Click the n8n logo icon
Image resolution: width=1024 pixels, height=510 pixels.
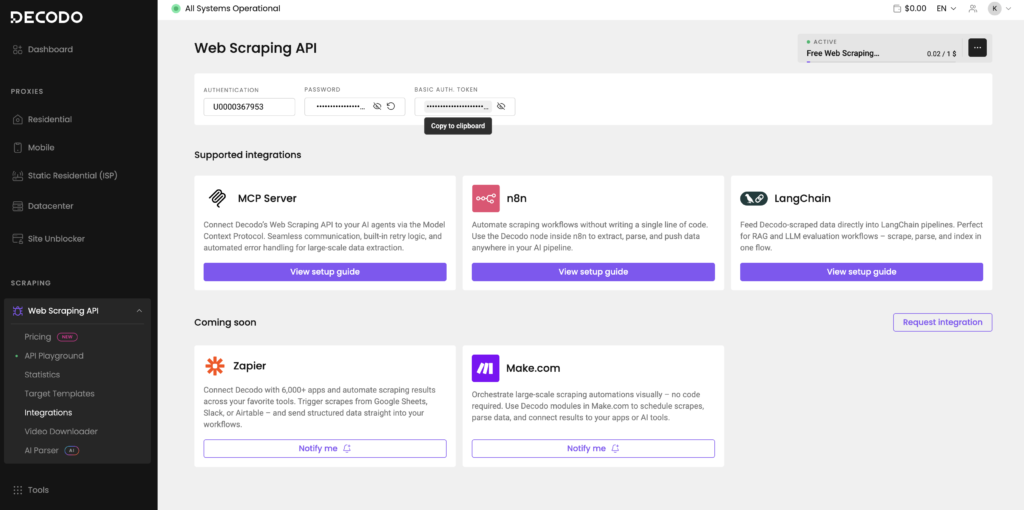click(485, 198)
